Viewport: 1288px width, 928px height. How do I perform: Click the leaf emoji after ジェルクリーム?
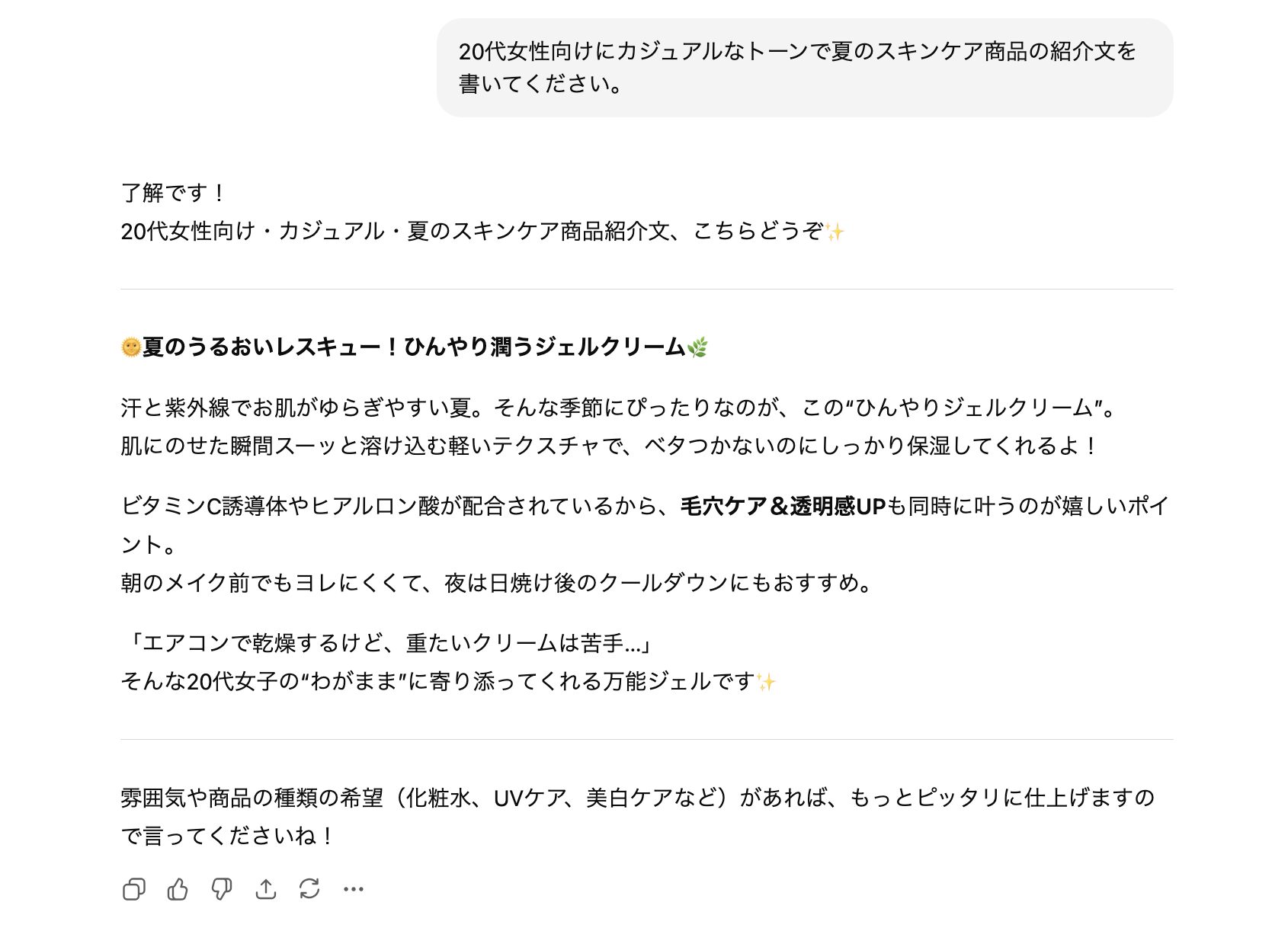tap(697, 348)
